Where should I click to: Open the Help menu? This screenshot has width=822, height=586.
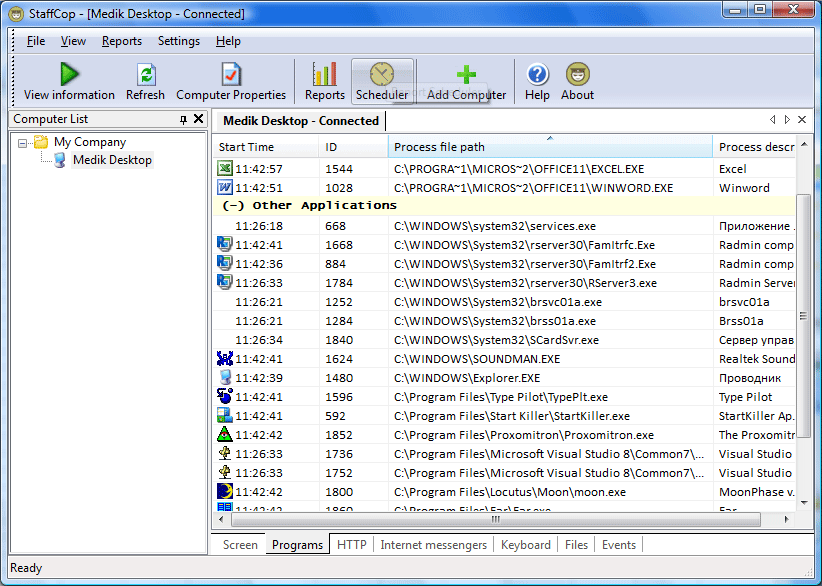(x=228, y=41)
